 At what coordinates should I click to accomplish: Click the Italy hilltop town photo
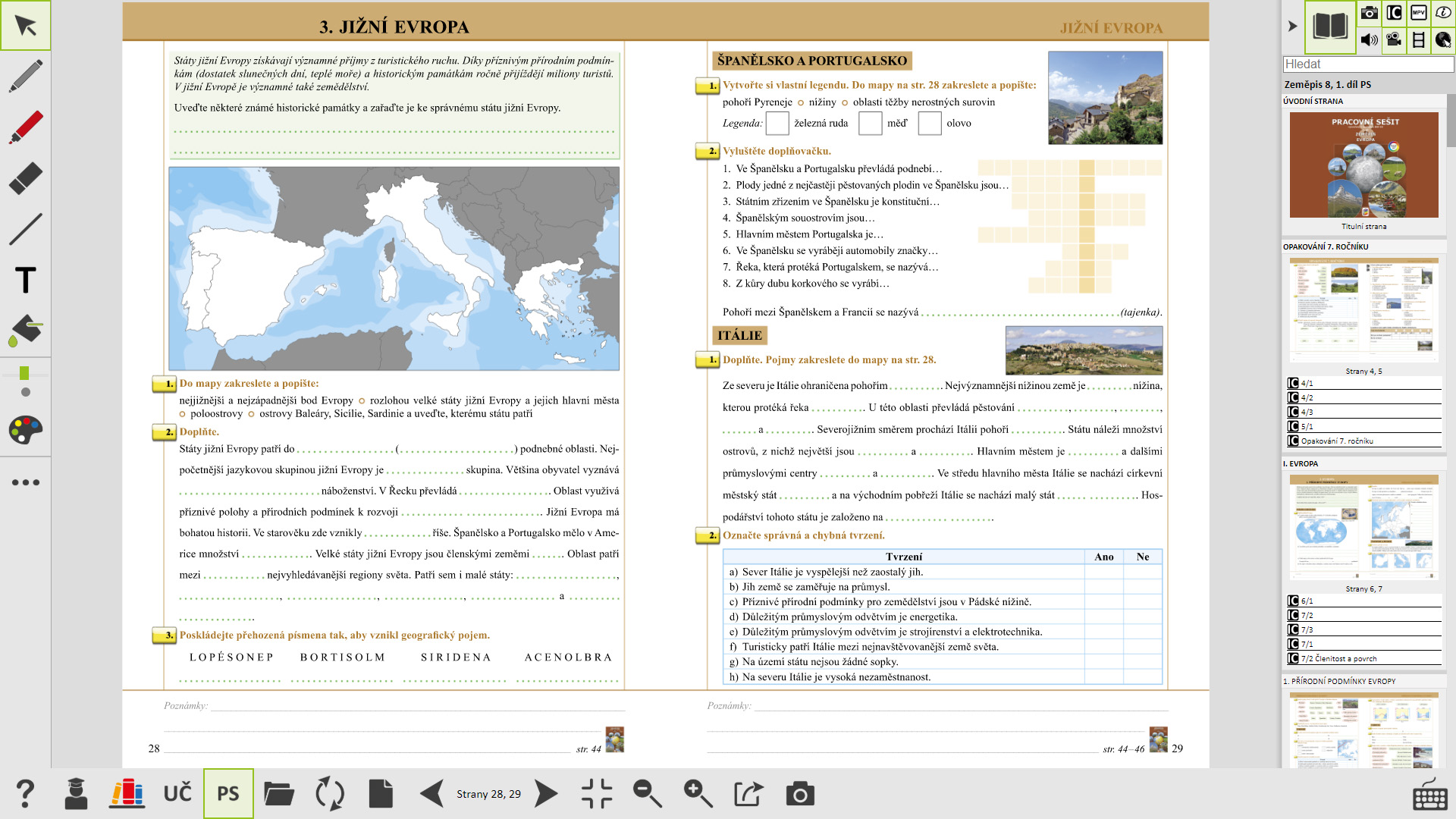tap(1084, 350)
